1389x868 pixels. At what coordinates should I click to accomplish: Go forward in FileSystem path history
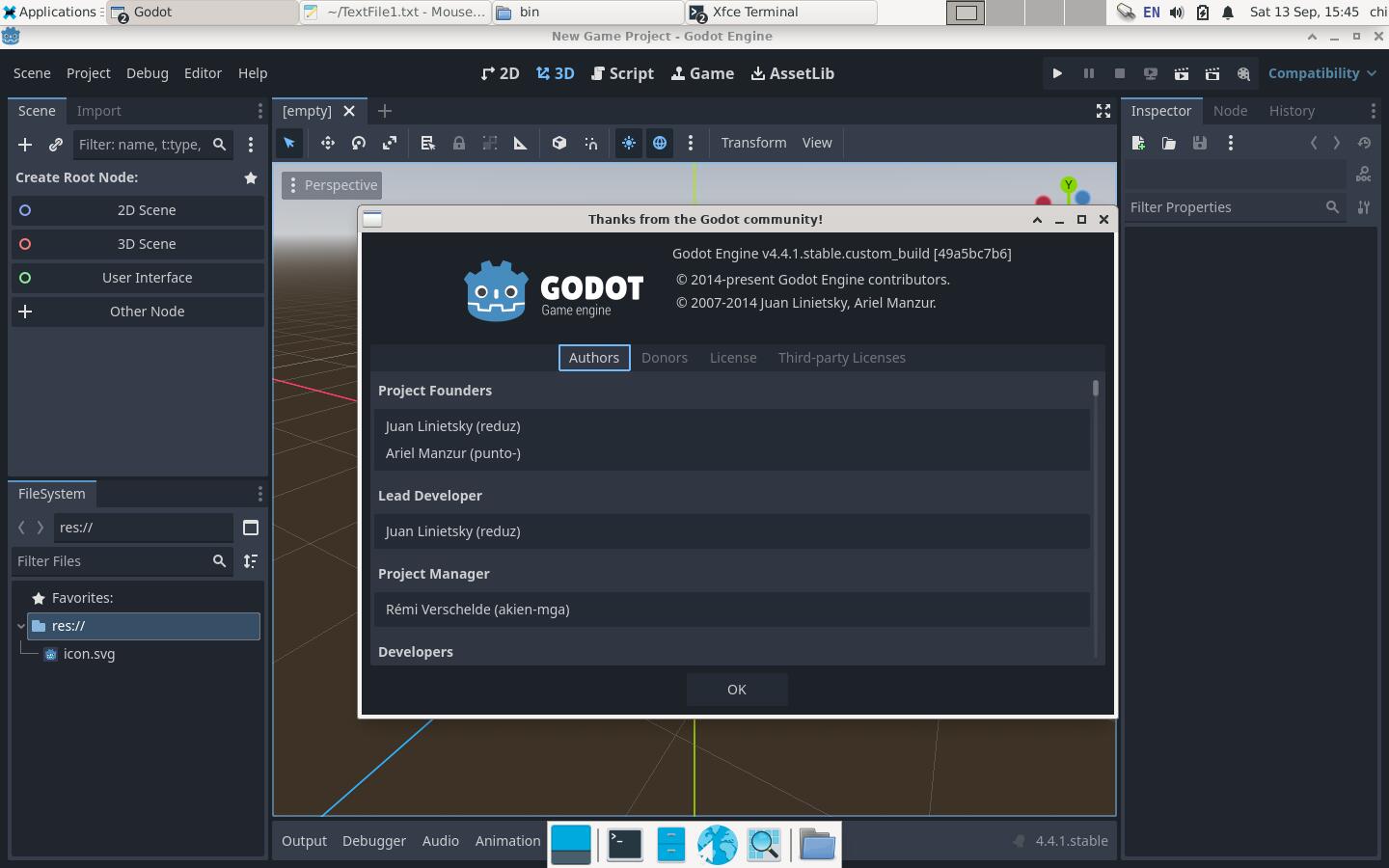[40, 528]
